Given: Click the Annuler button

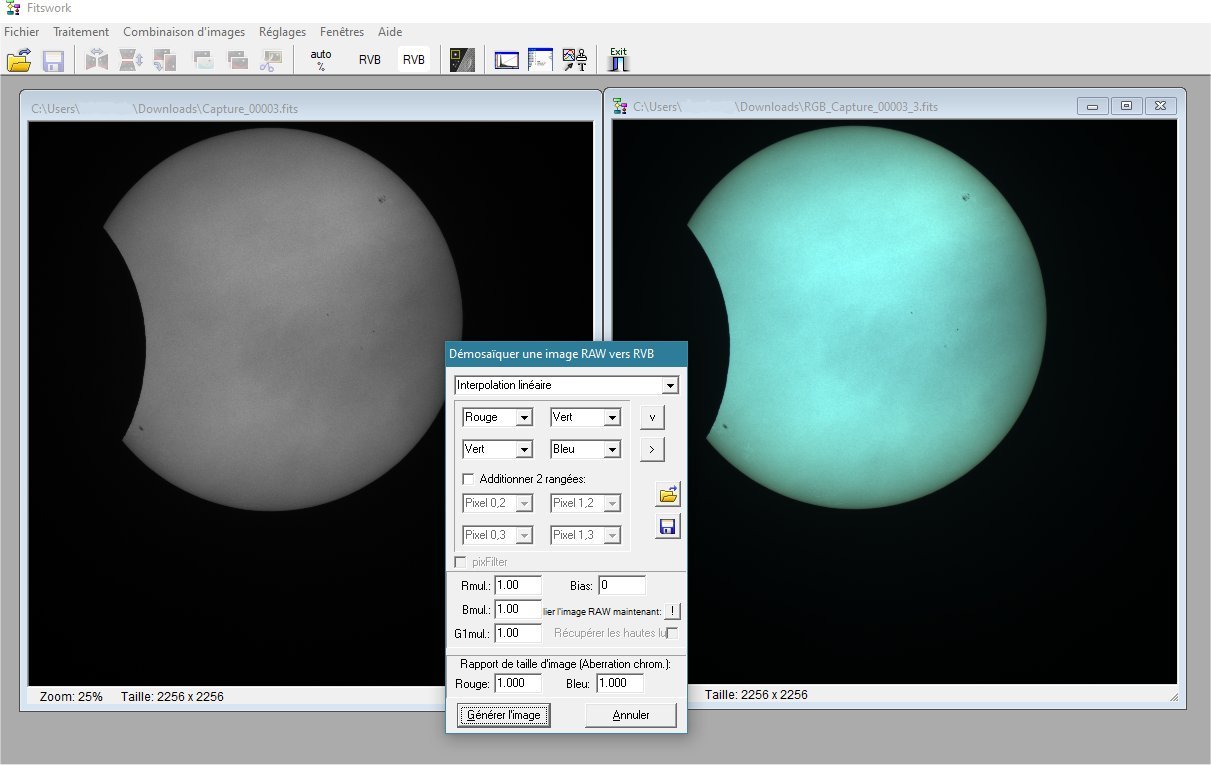Looking at the screenshot, I should click(x=631, y=715).
